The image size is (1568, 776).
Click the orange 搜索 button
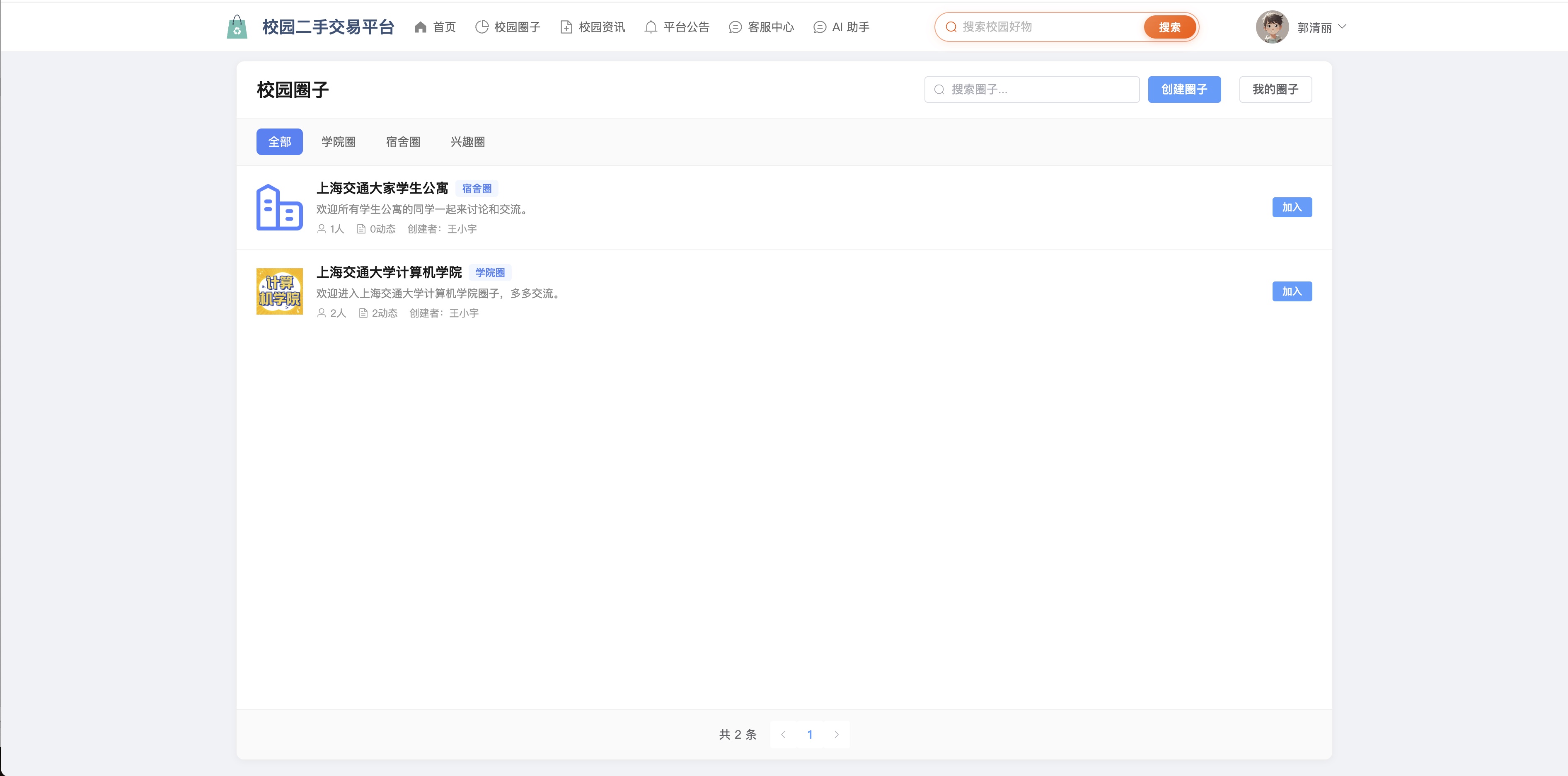(x=1169, y=27)
